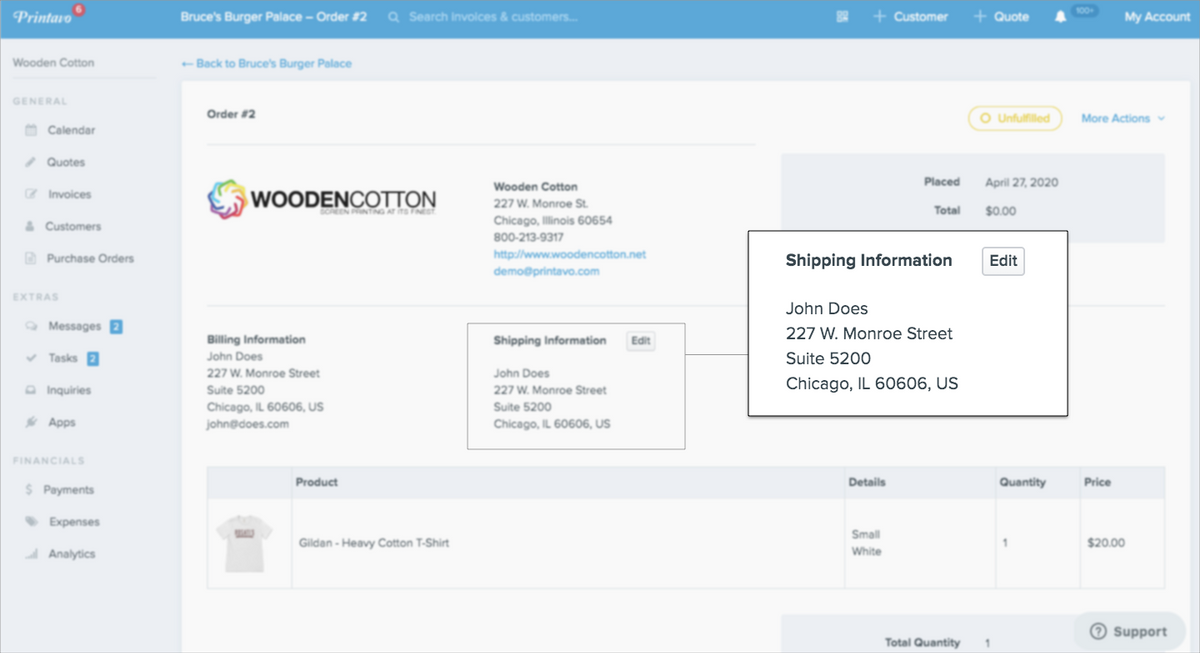Click the 800-213-9317 phone number
This screenshot has height=653, width=1200.
click(528, 237)
